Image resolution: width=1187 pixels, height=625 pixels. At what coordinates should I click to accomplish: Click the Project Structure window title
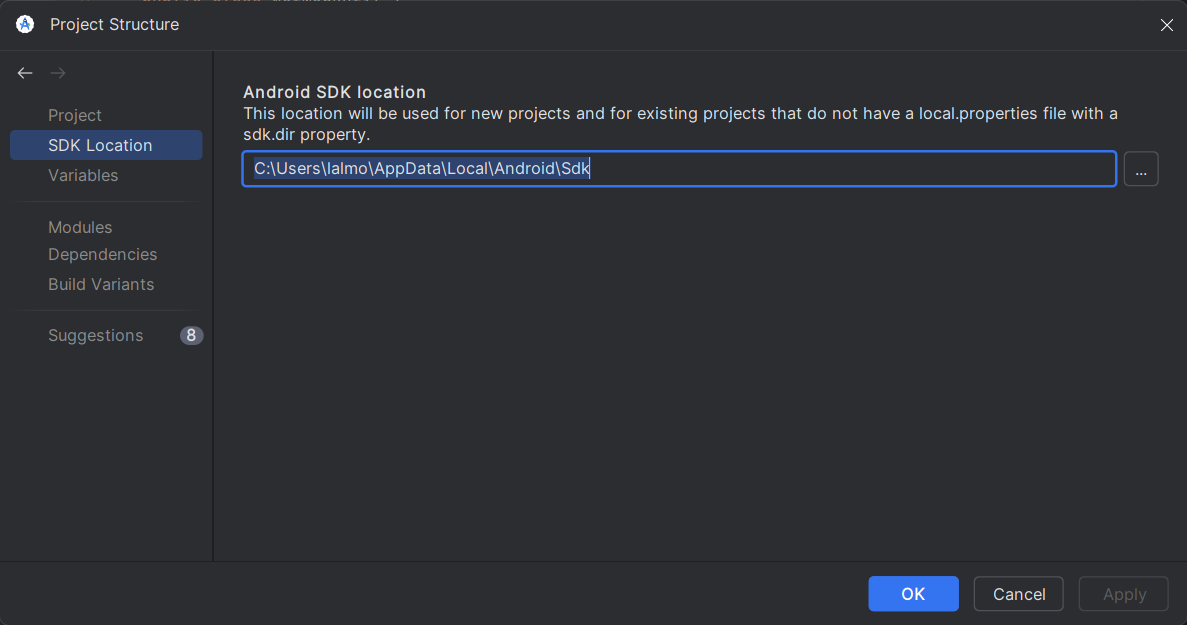[114, 24]
